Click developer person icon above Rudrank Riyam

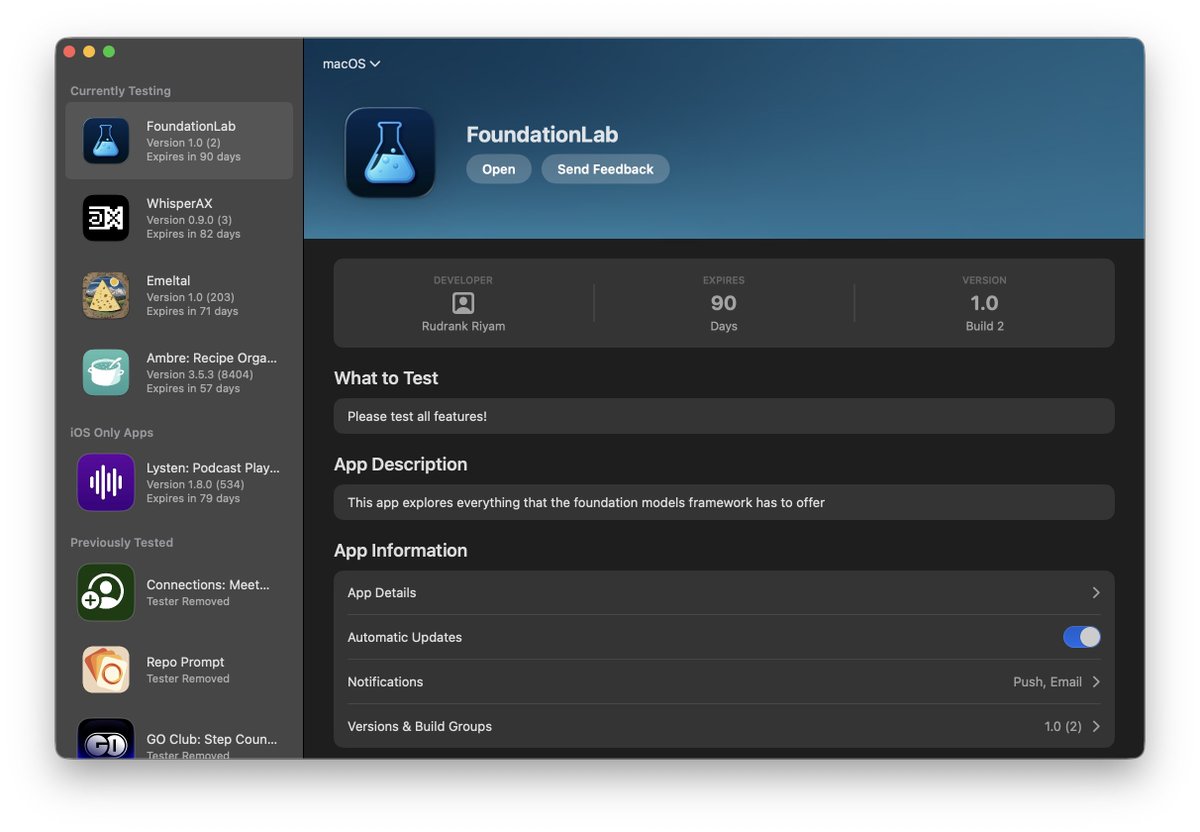coord(463,303)
